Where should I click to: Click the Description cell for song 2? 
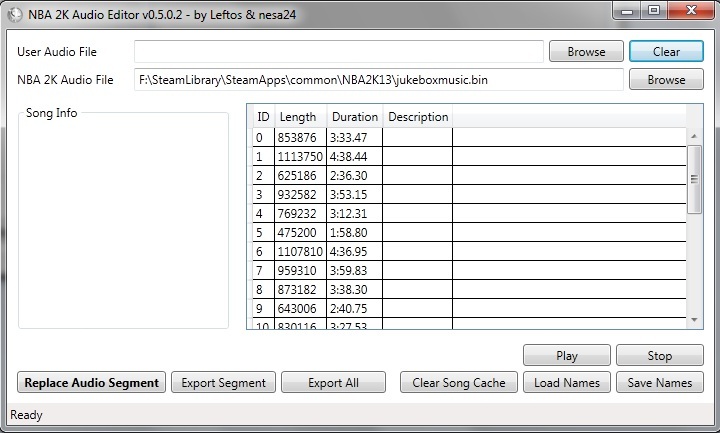(417, 175)
